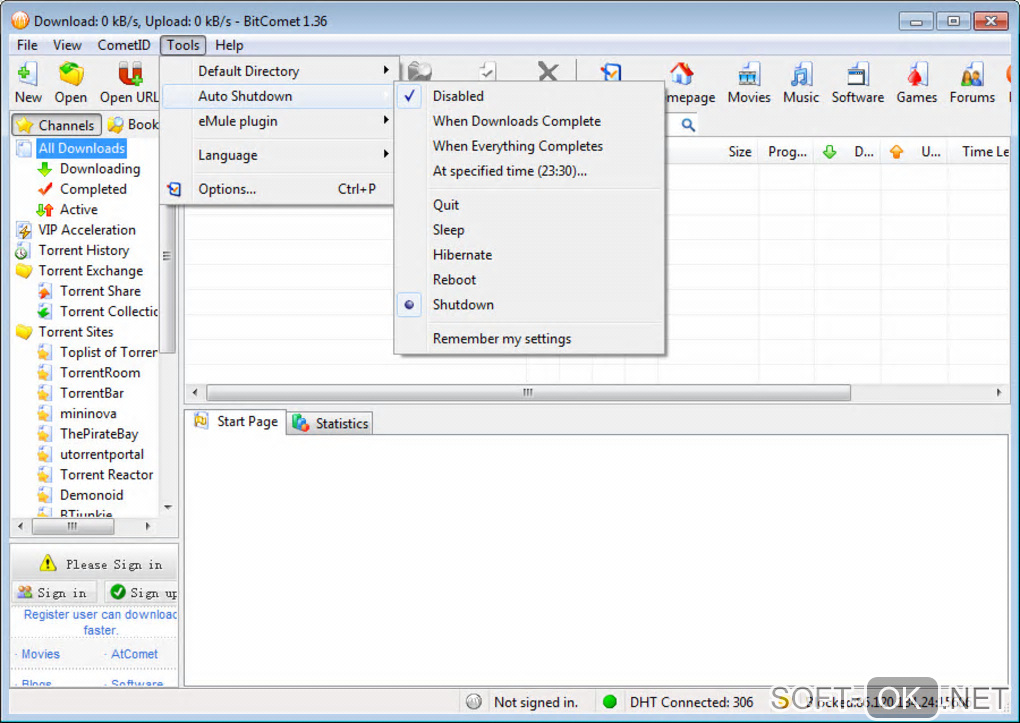The height and width of the screenshot is (723, 1020).
Task: Click the Sign in button
Action: click(x=54, y=592)
